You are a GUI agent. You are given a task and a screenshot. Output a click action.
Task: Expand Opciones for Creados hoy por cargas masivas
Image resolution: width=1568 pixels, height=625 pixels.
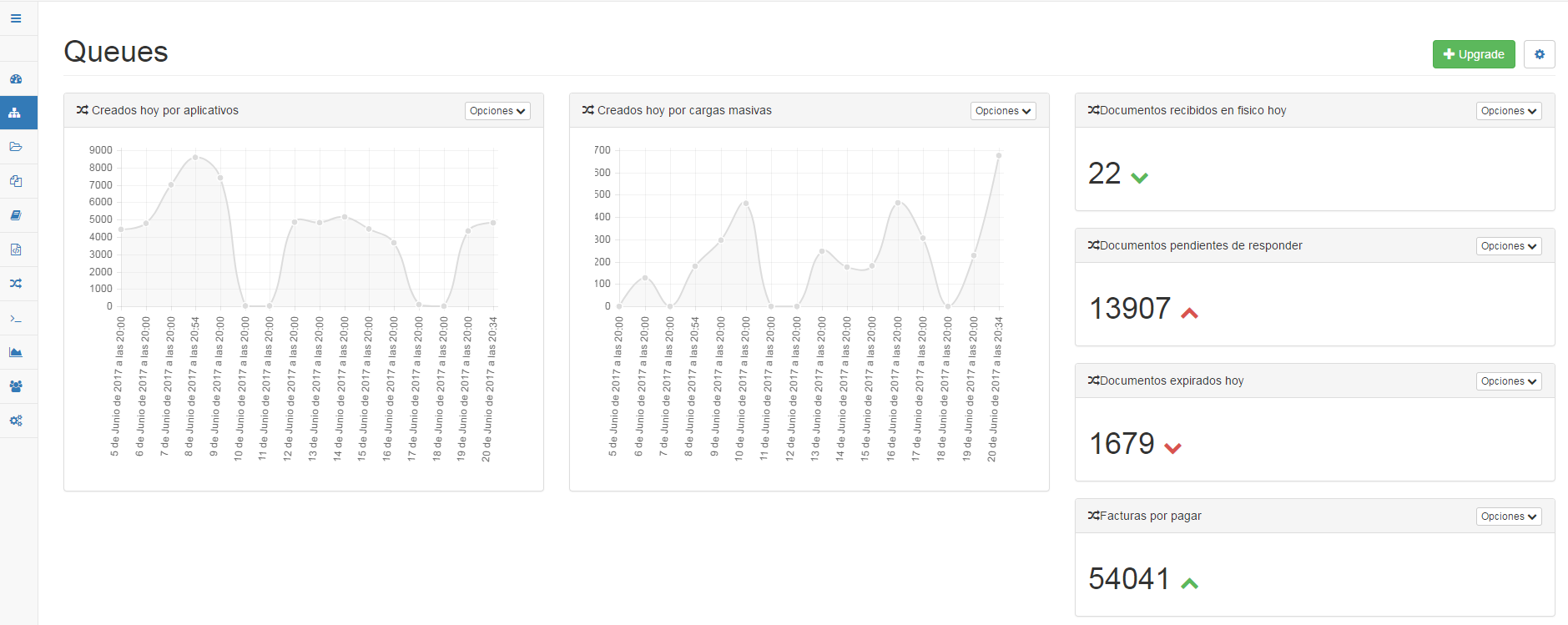[x=1003, y=111]
